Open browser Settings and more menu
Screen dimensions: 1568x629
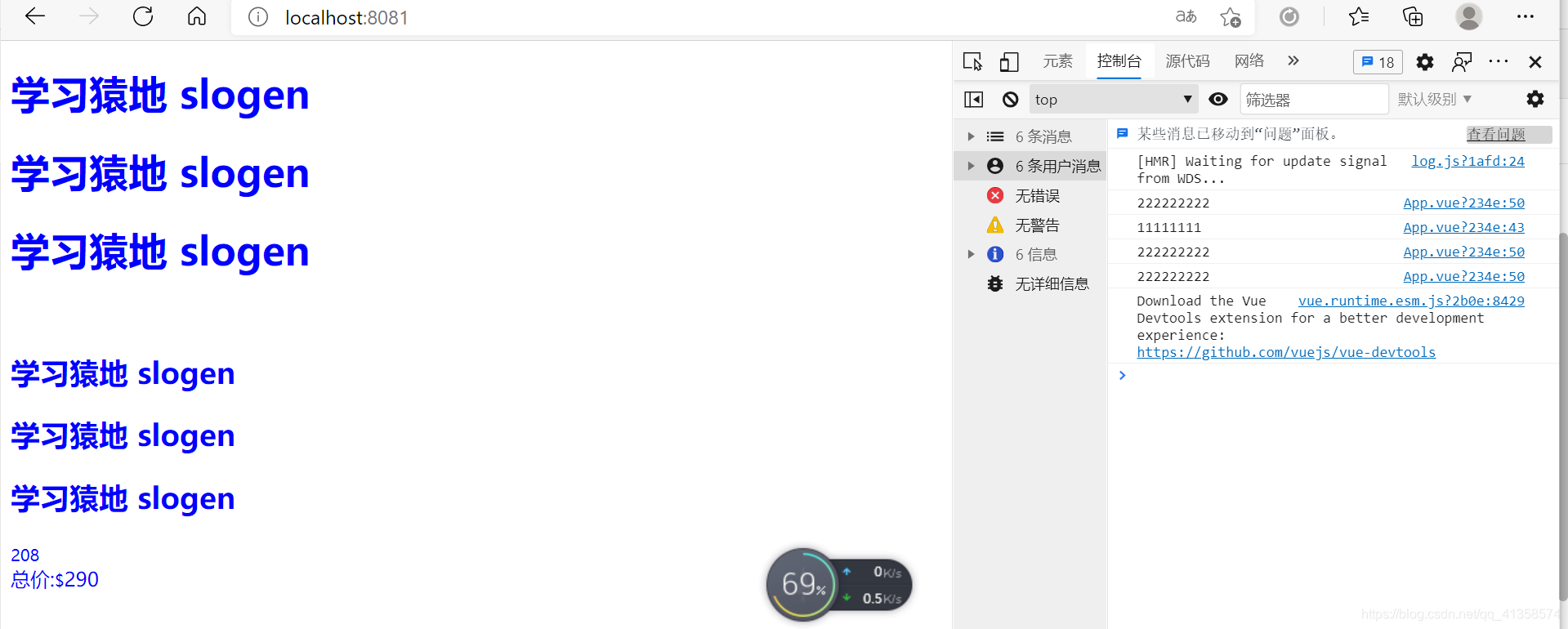click(x=1526, y=16)
